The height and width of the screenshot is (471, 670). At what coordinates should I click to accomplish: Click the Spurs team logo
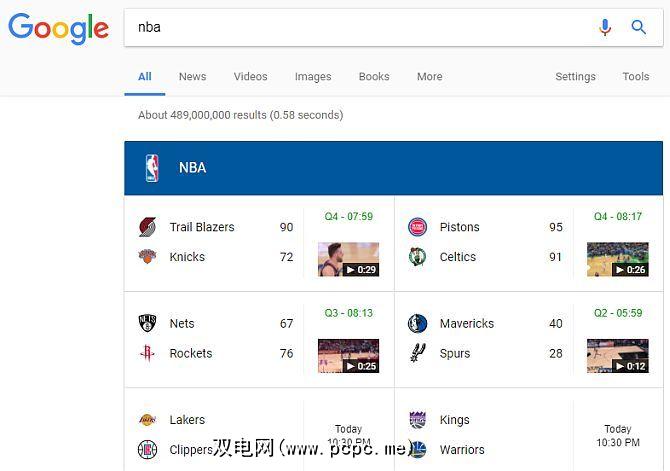417,353
